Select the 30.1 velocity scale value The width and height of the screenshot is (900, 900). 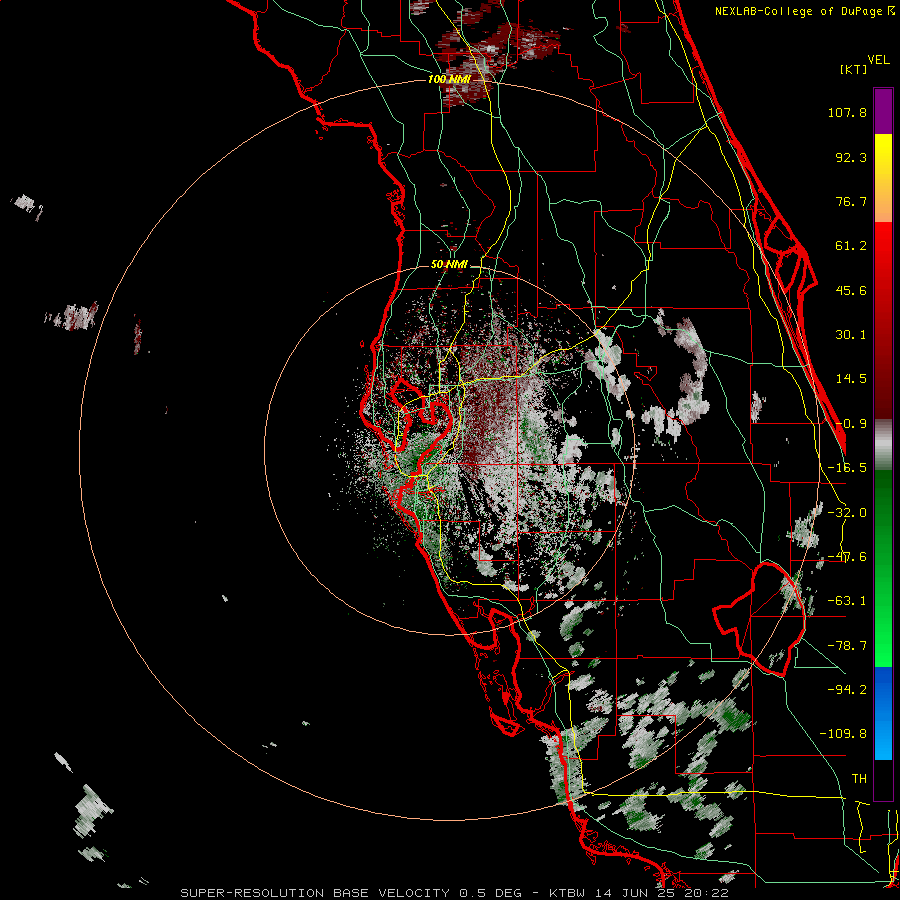(x=851, y=335)
